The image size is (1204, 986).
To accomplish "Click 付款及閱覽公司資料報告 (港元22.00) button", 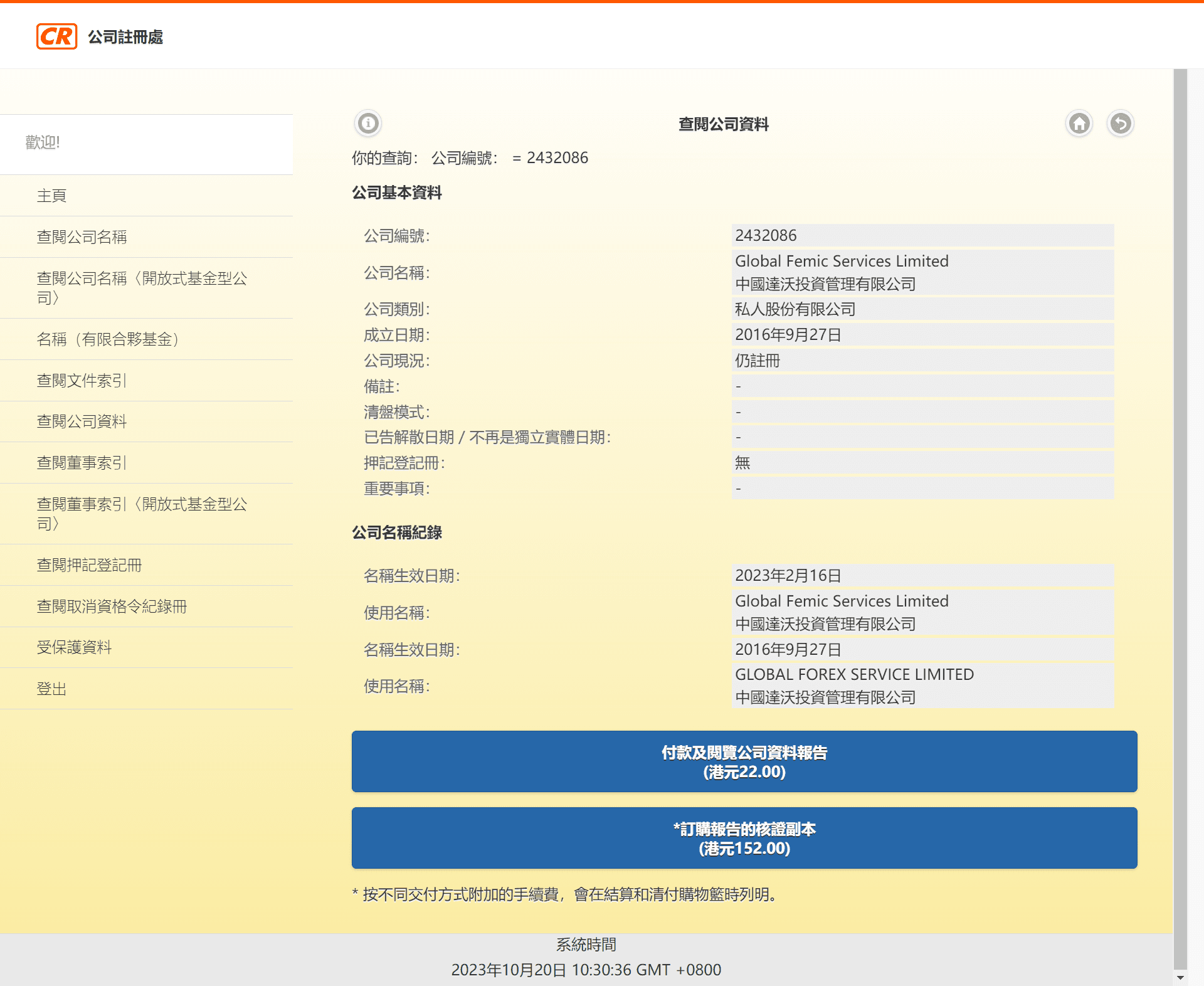I will pos(744,761).
